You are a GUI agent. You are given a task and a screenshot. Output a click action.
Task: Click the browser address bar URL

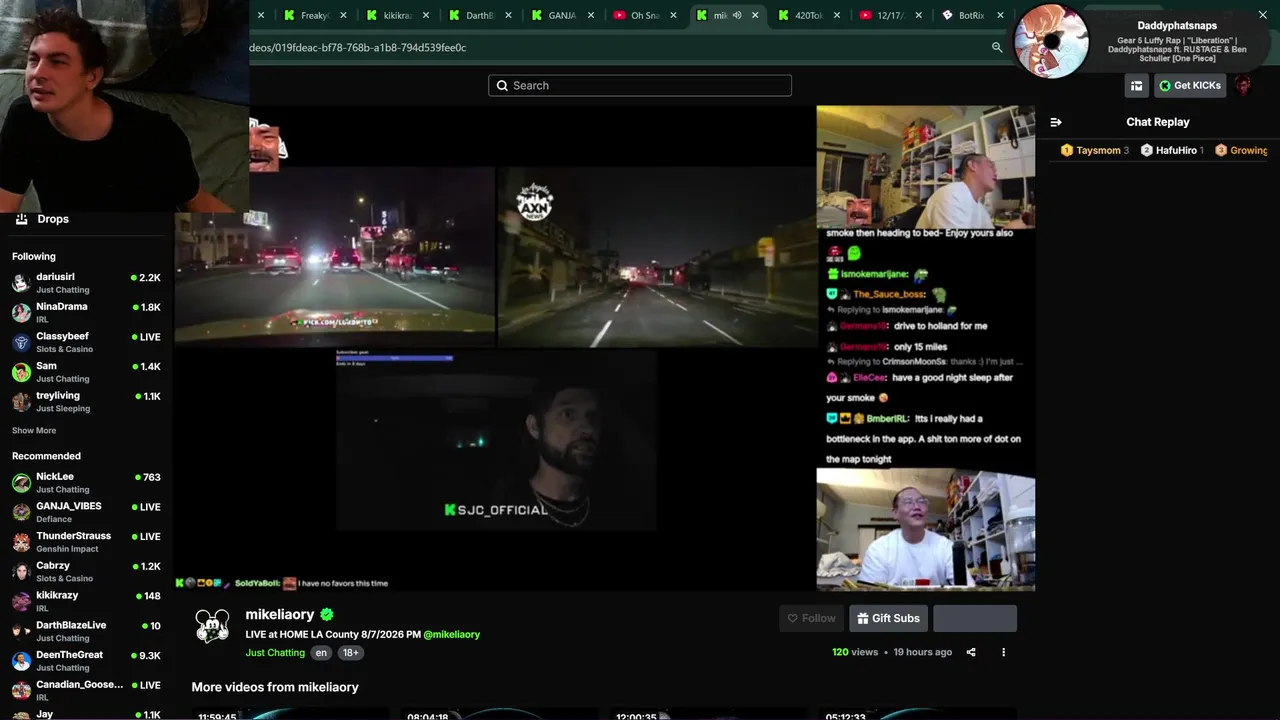click(x=357, y=47)
